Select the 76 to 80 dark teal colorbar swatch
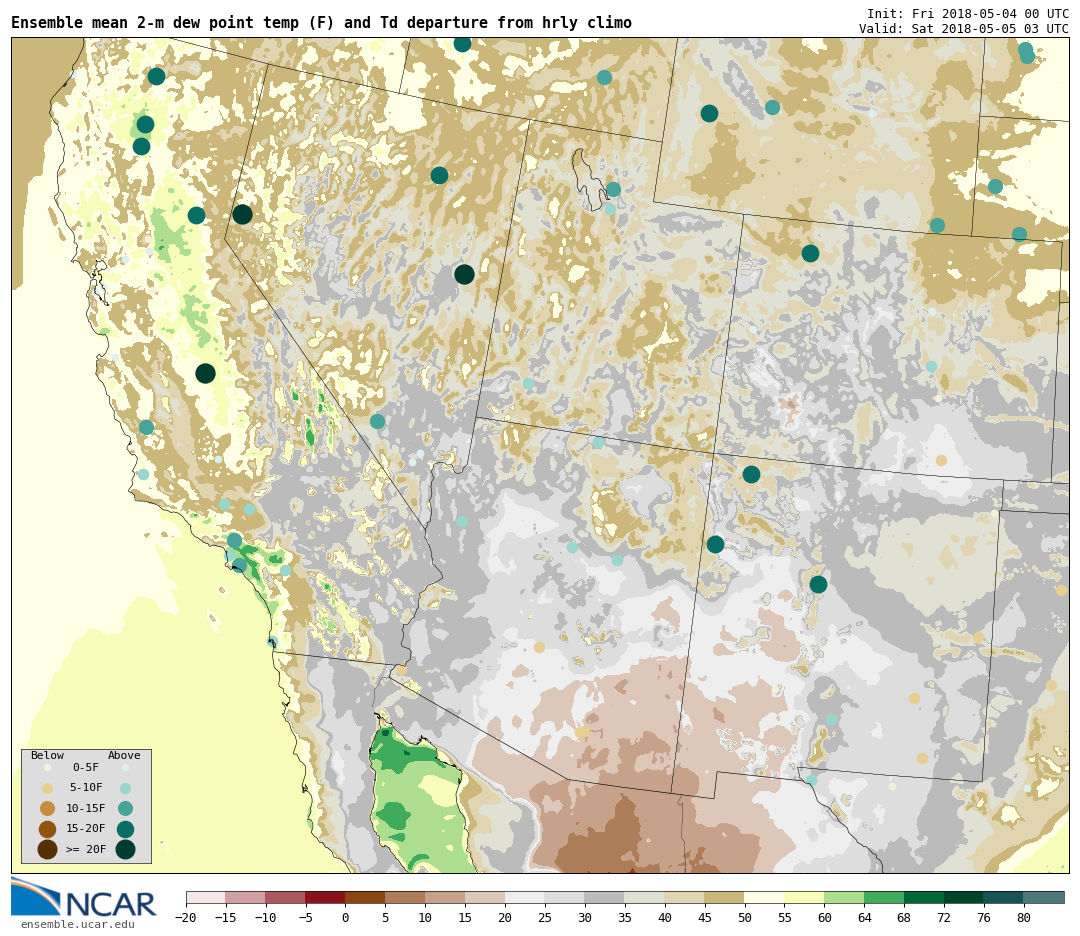 pyautogui.click(x=1003, y=898)
